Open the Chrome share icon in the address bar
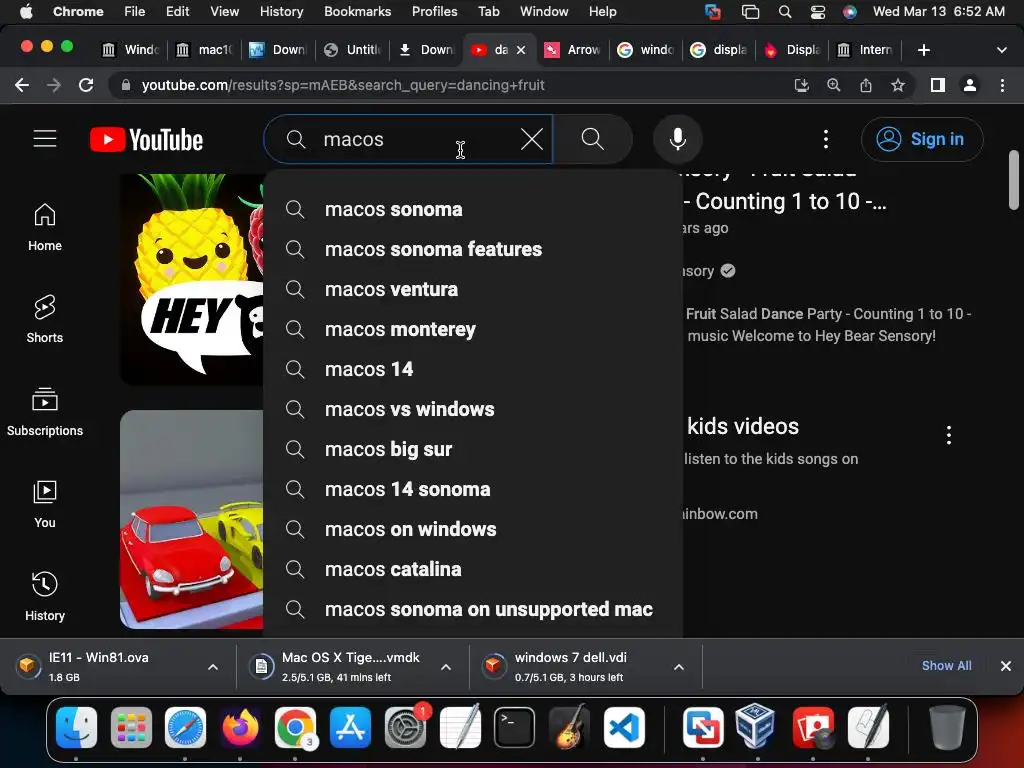Viewport: 1024px width, 768px height. pos(866,85)
